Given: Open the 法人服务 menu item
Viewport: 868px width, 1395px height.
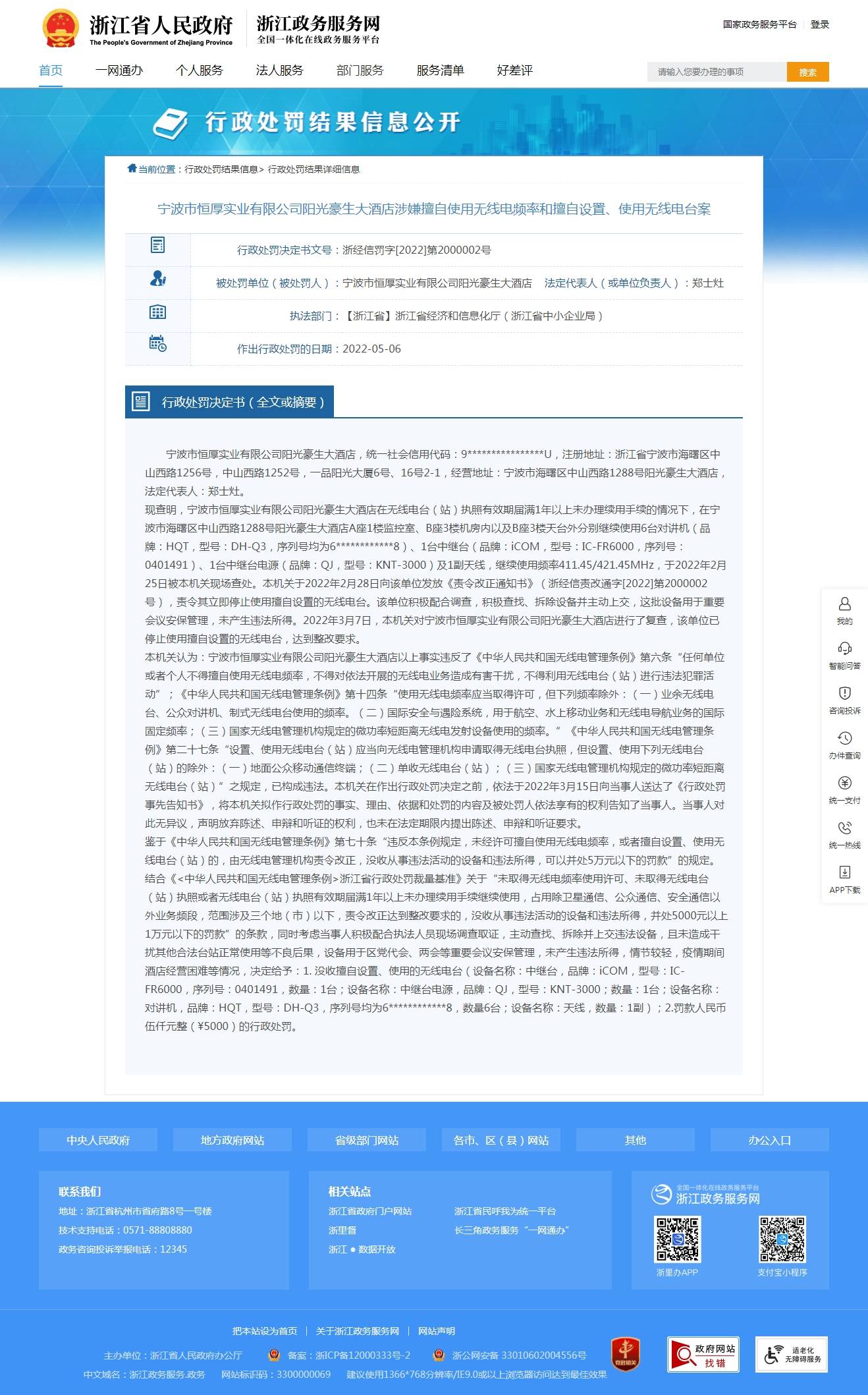Looking at the screenshot, I should point(280,71).
